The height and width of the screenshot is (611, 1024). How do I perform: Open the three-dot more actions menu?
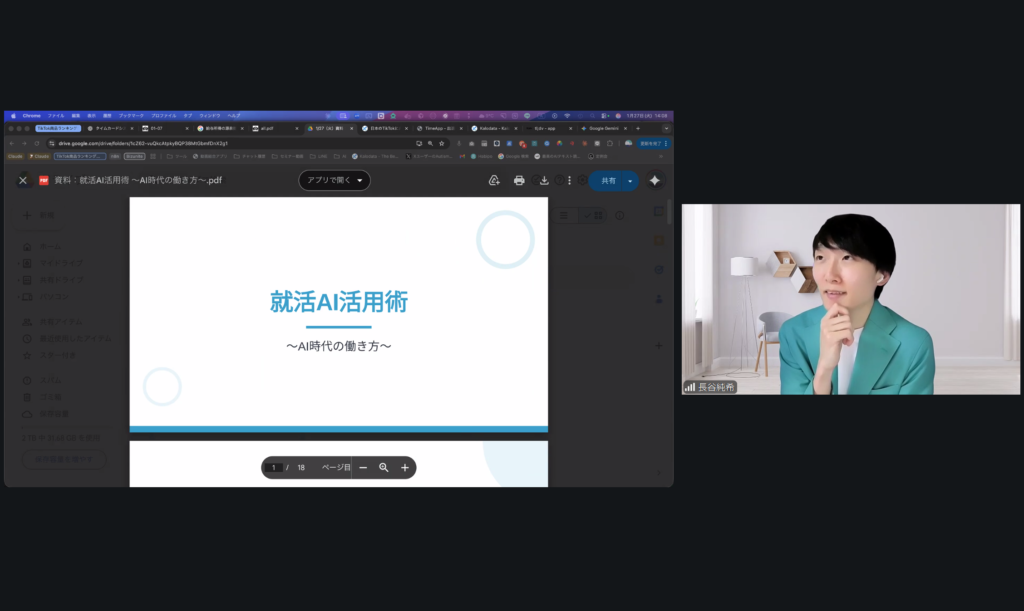(x=570, y=180)
